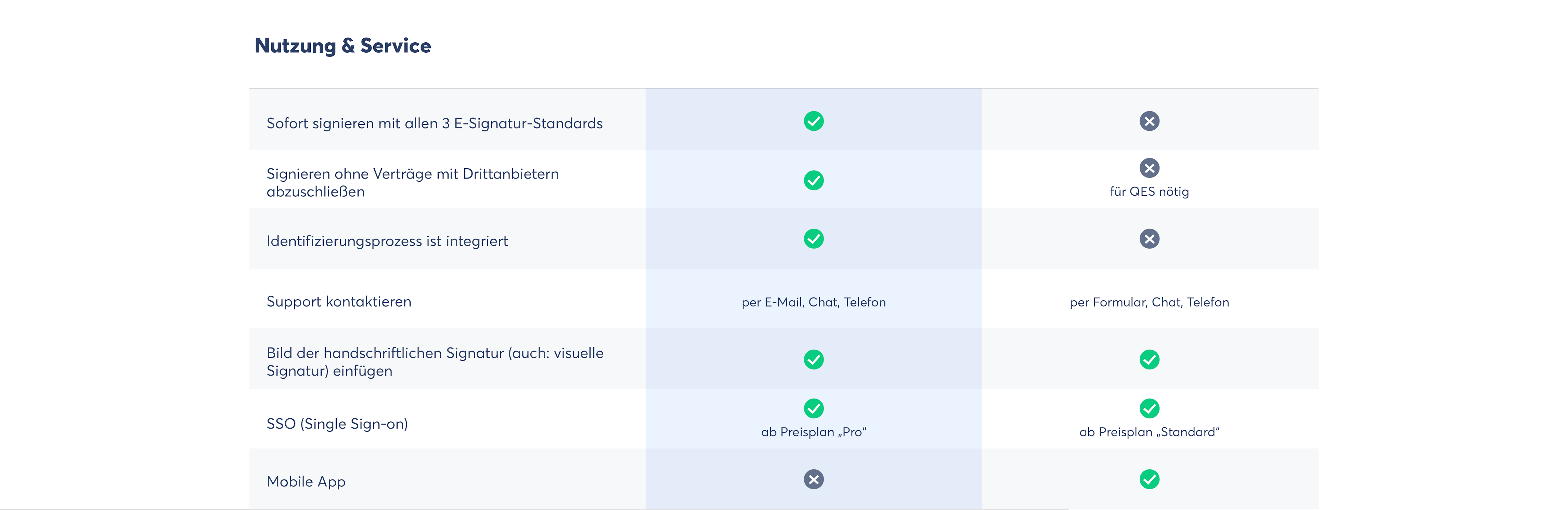Click 'Identifizierungsprozess ist integriert' row label

pos(387,241)
